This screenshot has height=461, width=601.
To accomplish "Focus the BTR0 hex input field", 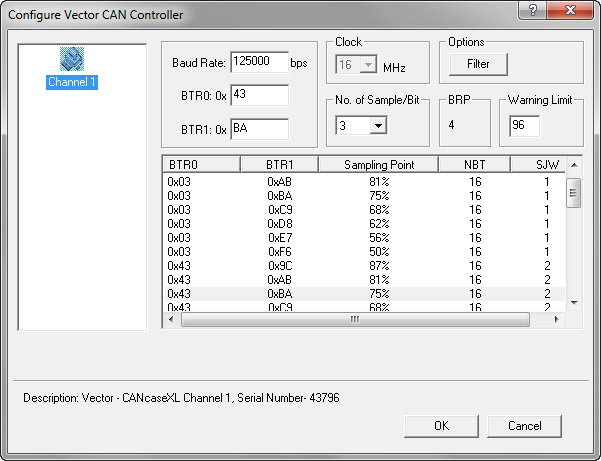I will tap(259, 95).
